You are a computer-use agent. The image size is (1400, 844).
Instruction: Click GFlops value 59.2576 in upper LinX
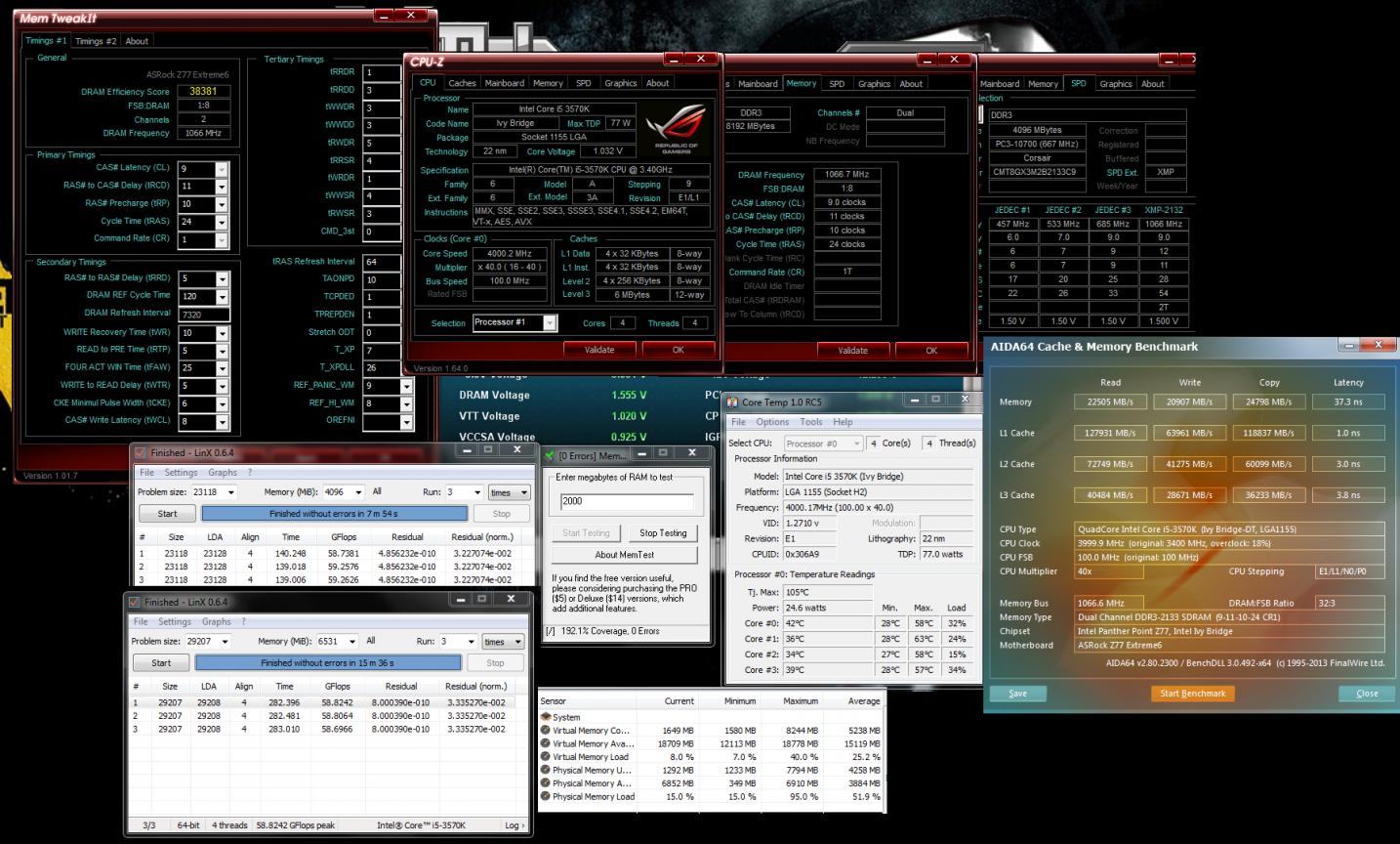click(x=343, y=567)
